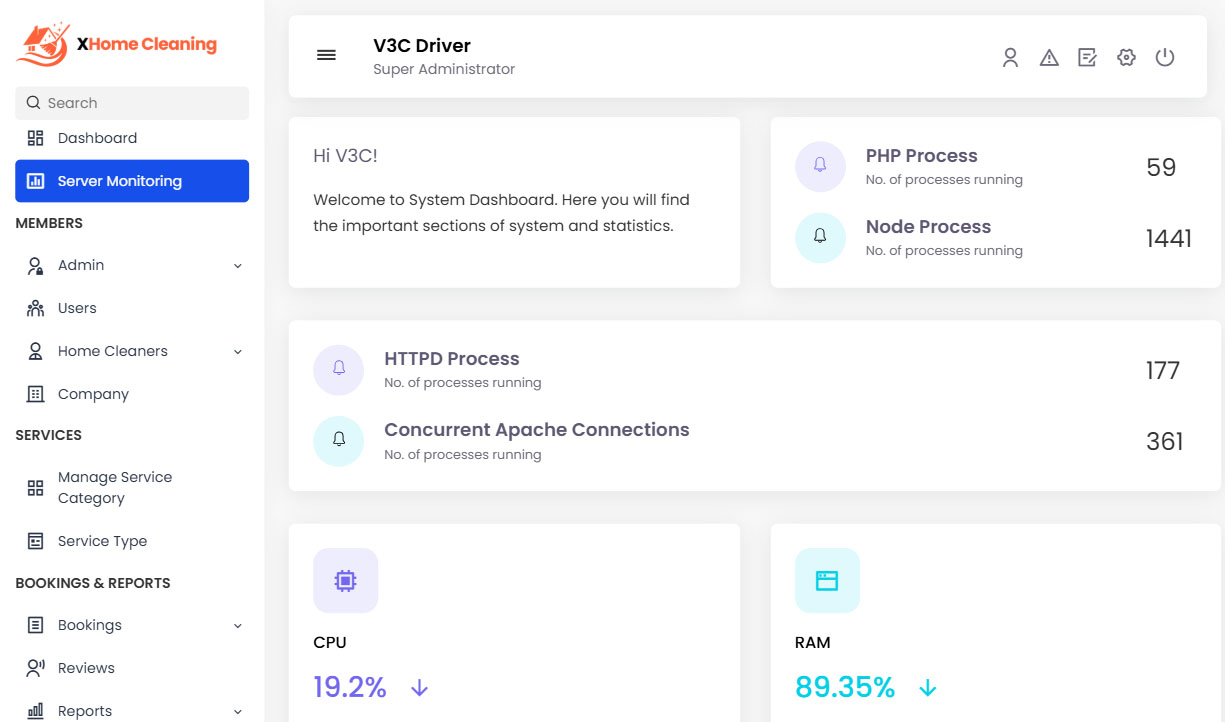Go to Manage Service Category
Screen dimensions: 1225x722
click(114, 487)
